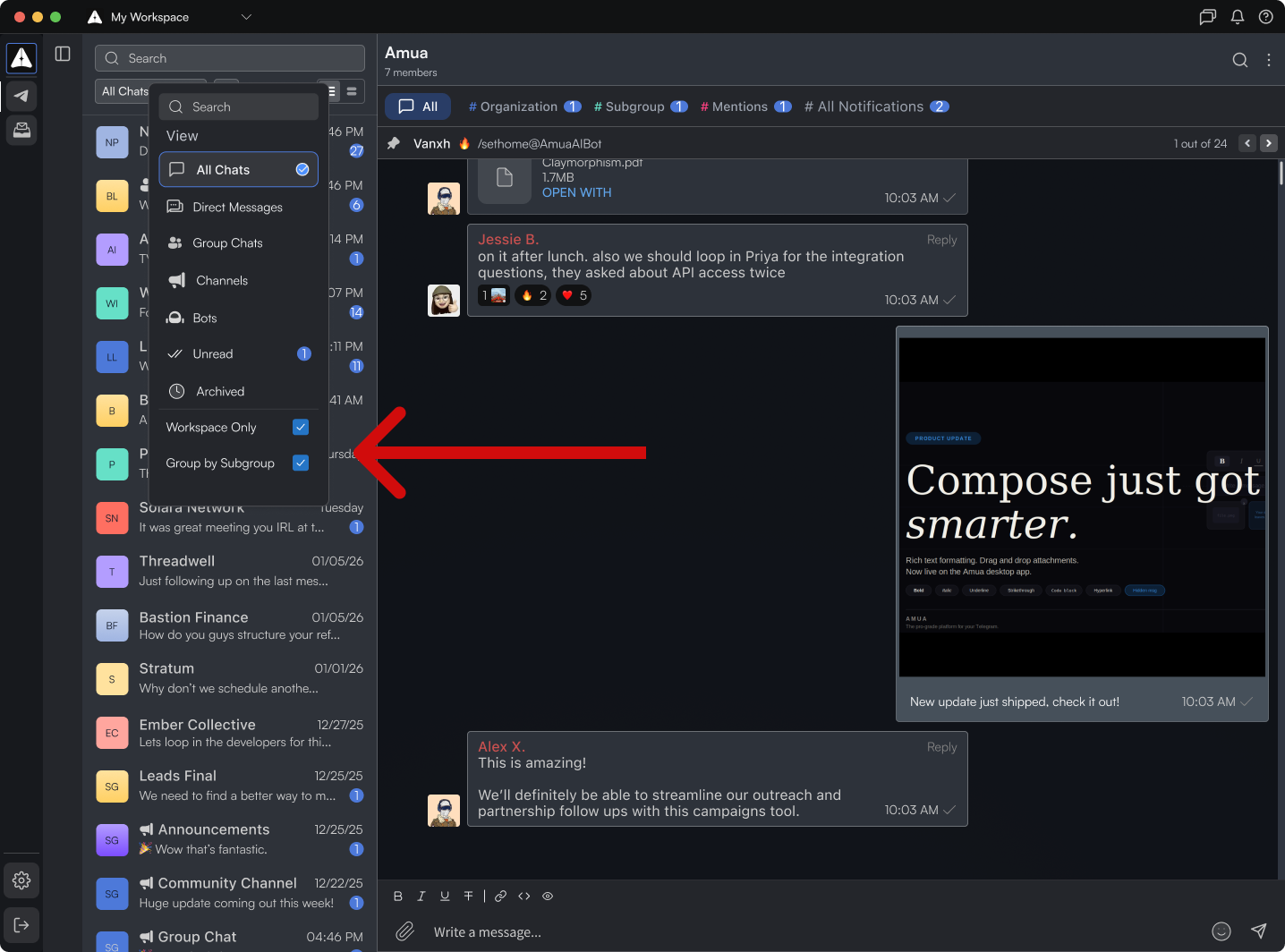Screen dimensions: 1285x952
Task: Click OPEN WITH on the PDF attachment
Action: click(x=577, y=192)
